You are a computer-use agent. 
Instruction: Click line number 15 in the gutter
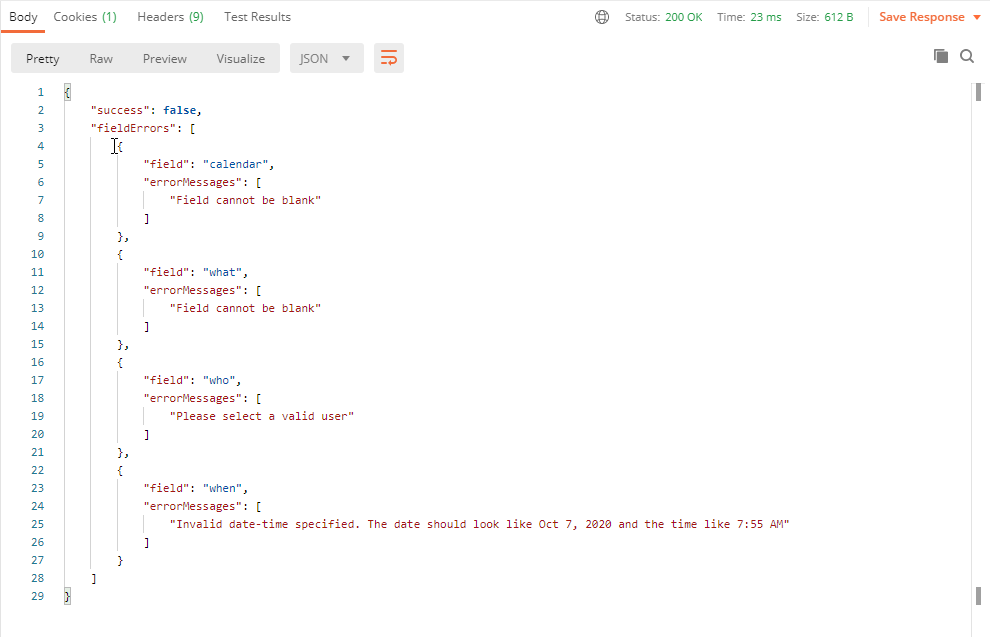(37, 344)
